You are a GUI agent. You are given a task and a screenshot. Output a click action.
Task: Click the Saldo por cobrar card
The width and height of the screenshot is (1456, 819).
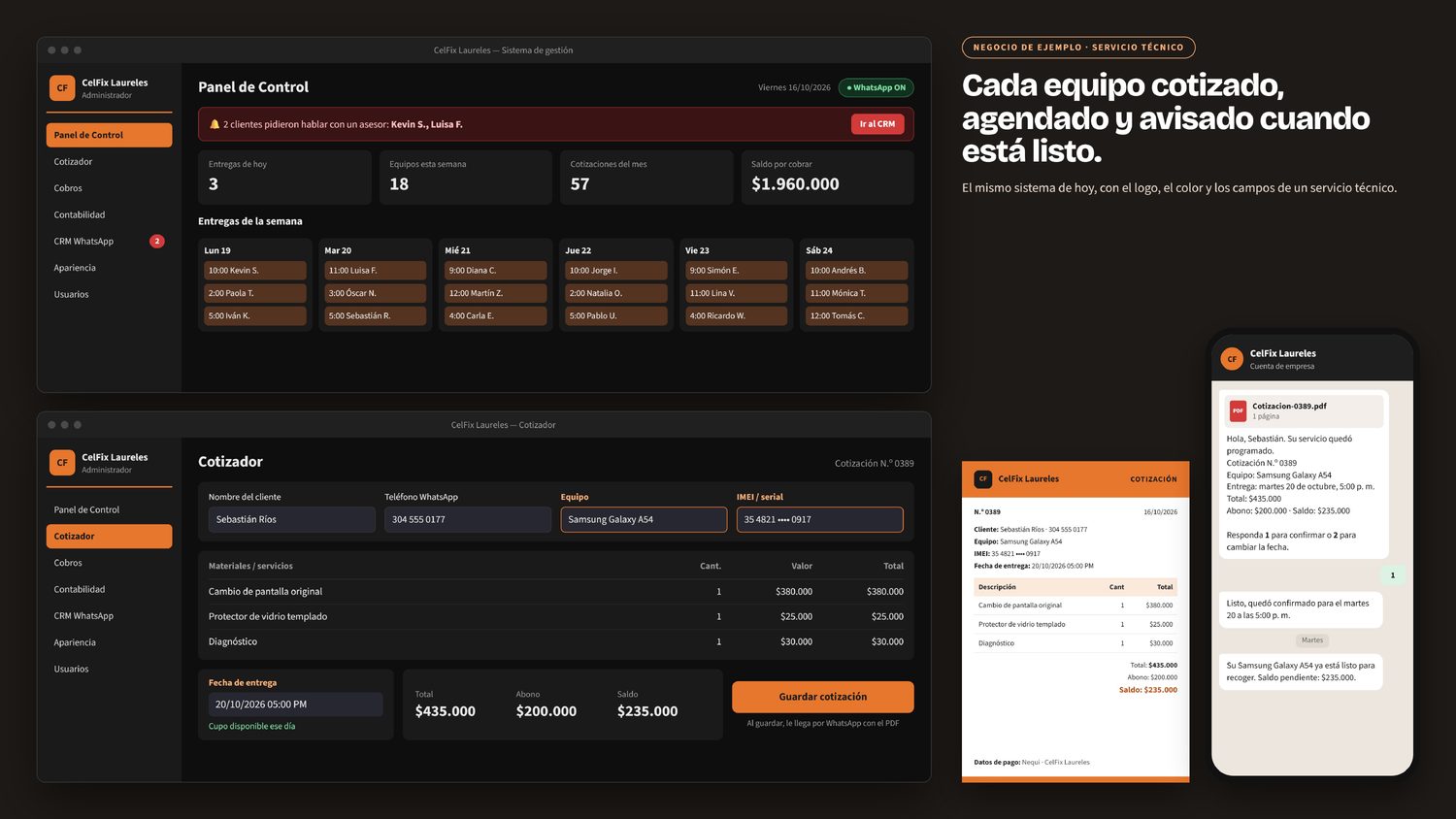pos(828,178)
